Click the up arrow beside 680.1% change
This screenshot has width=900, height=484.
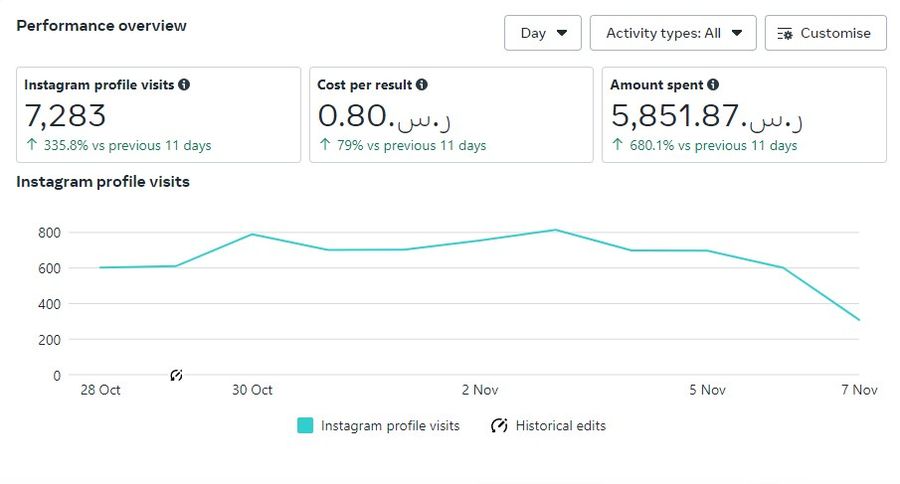[x=617, y=144]
